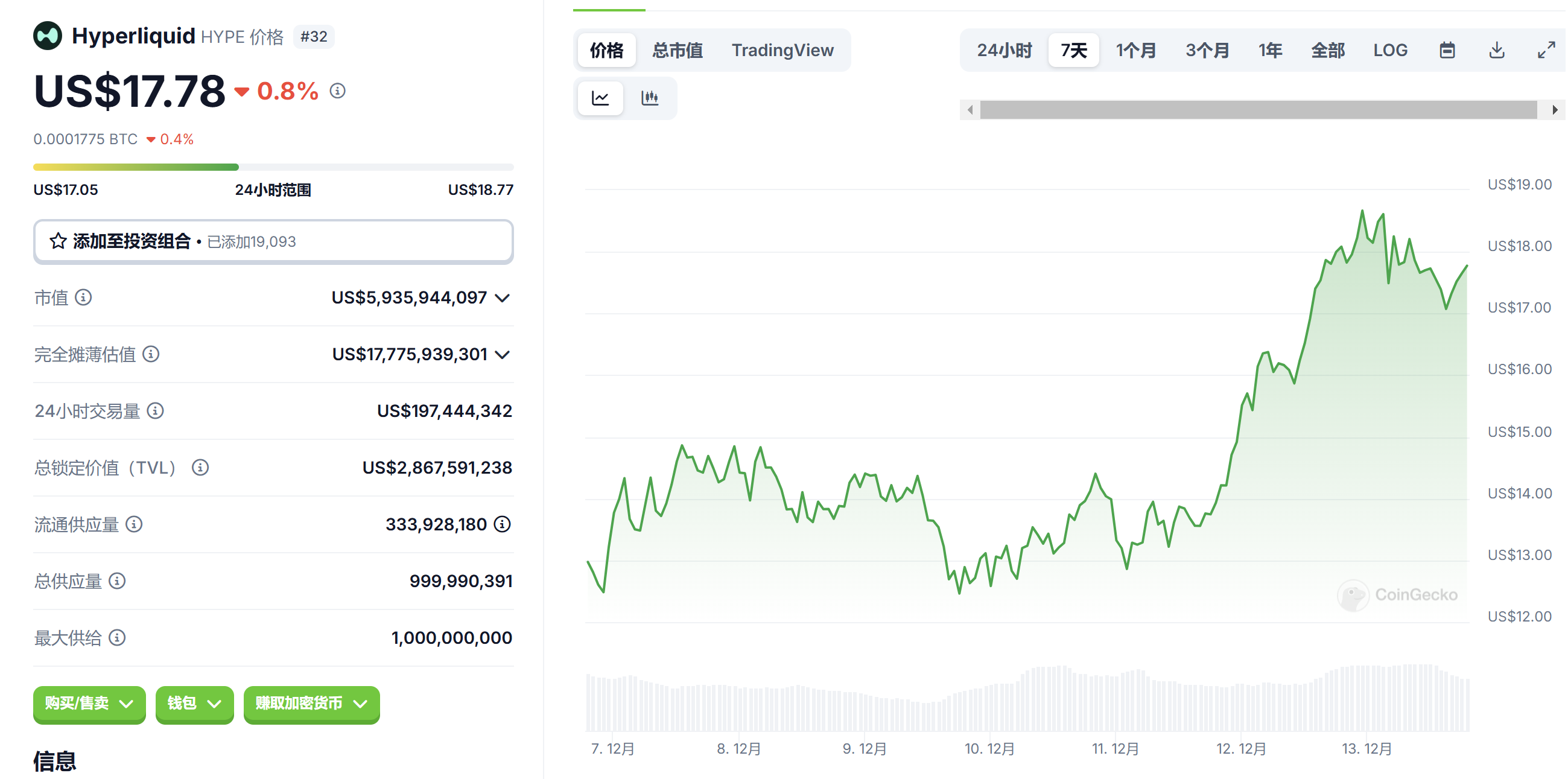Screen dimensions: 1568x779
Task: Open 赚取加密货币 button
Action: pyautogui.click(x=311, y=704)
